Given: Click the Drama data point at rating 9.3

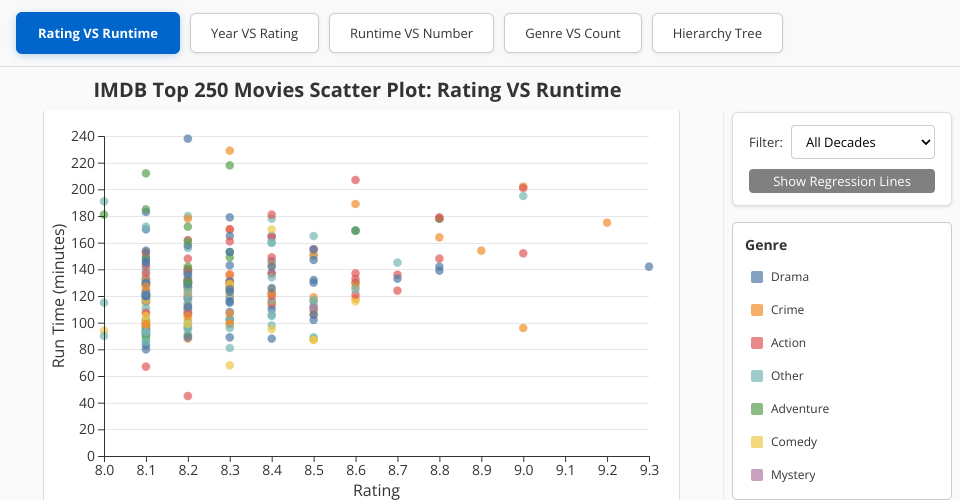Looking at the screenshot, I should [x=649, y=267].
